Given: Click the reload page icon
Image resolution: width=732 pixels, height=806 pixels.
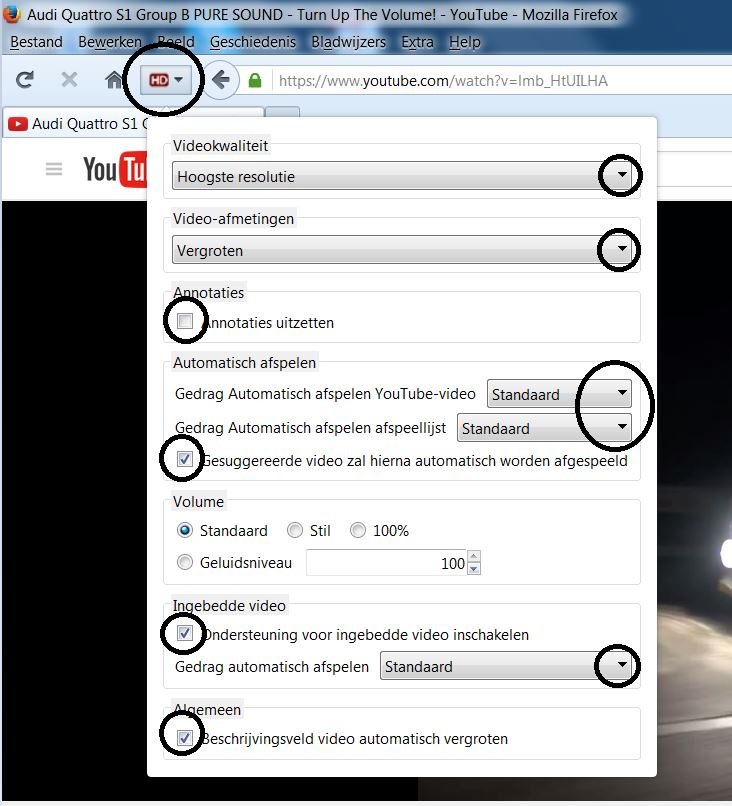Looking at the screenshot, I should [x=25, y=80].
